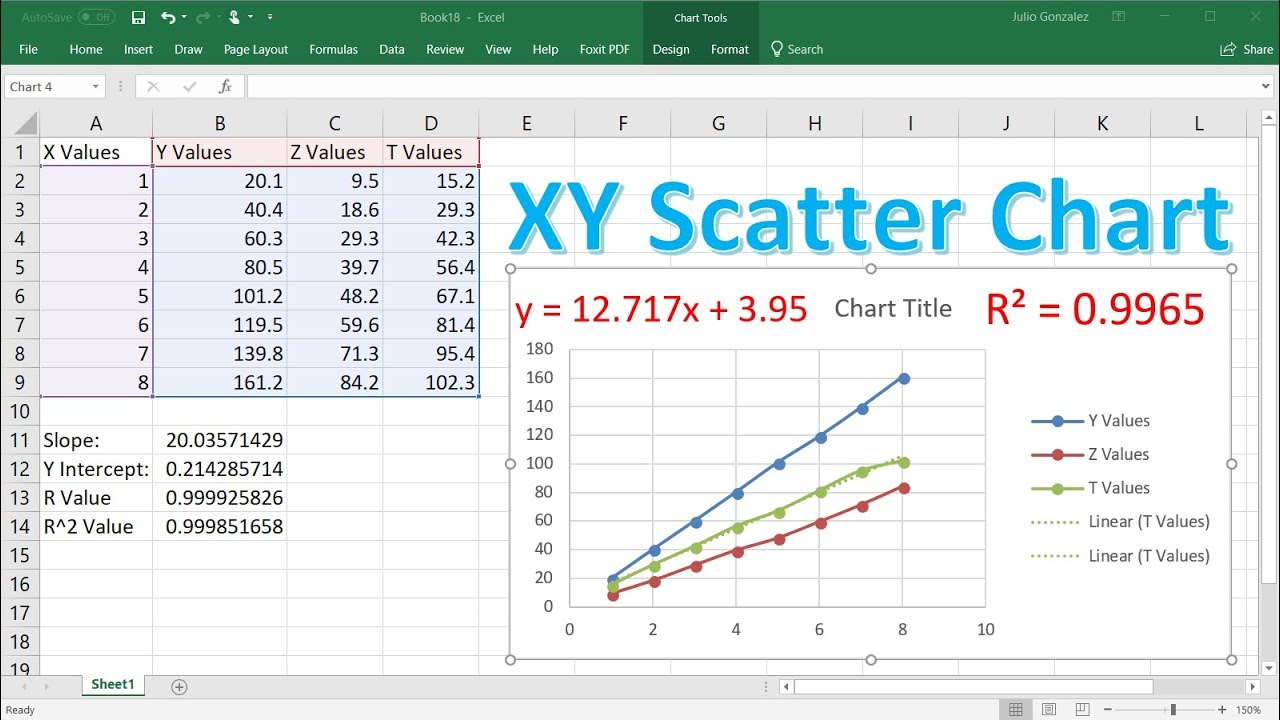
Task: Click the New Sheet plus icon
Action: 179,687
